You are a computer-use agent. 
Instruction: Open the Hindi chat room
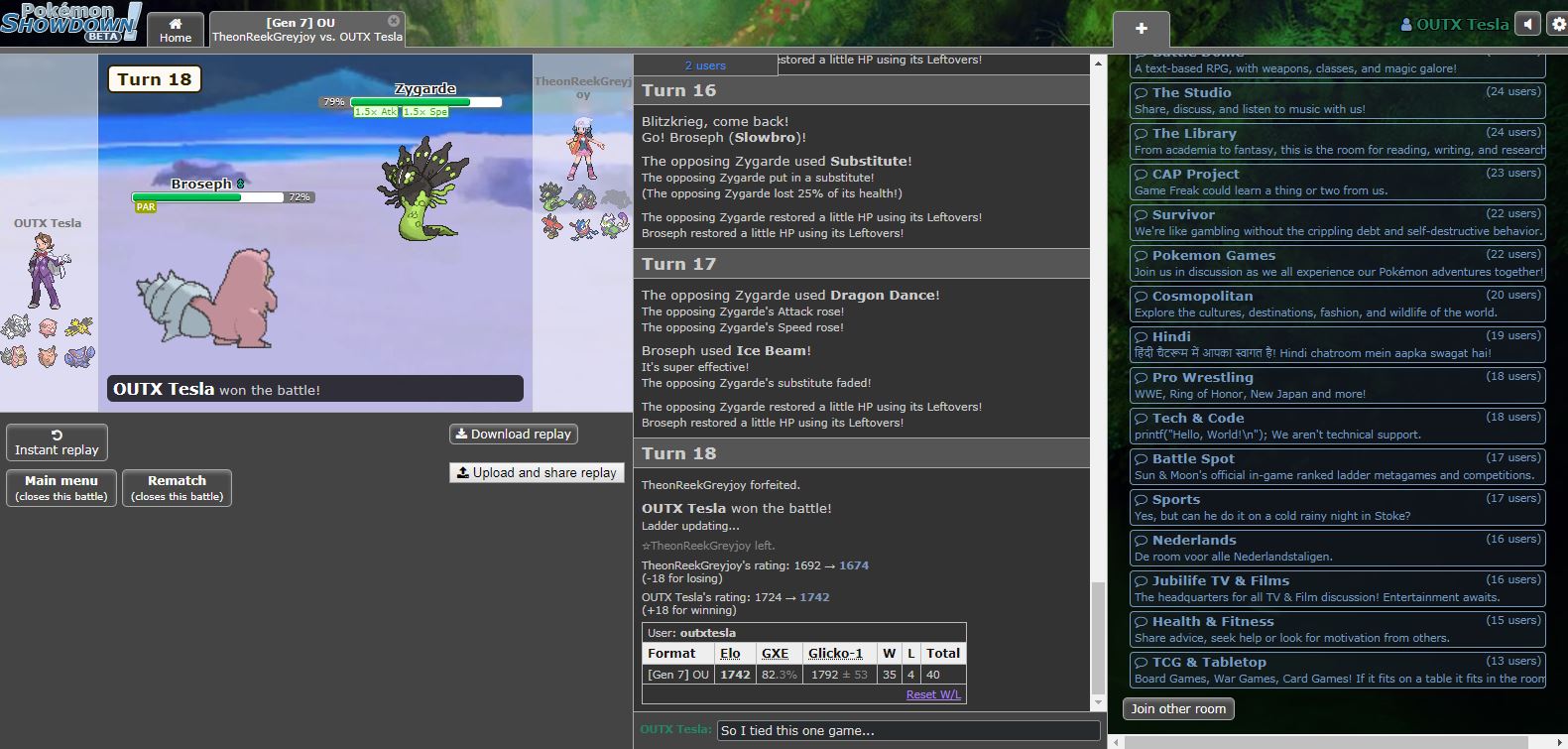pyautogui.click(x=1338, y=344)
